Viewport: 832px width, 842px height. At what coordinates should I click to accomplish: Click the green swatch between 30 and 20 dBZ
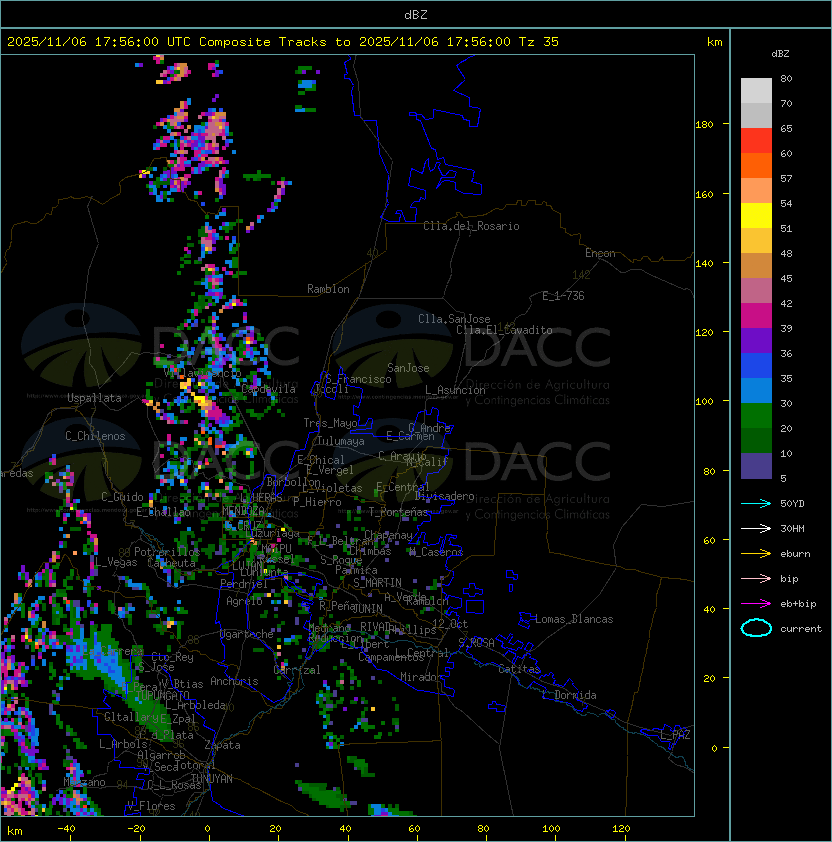click(x=756, y=416)
